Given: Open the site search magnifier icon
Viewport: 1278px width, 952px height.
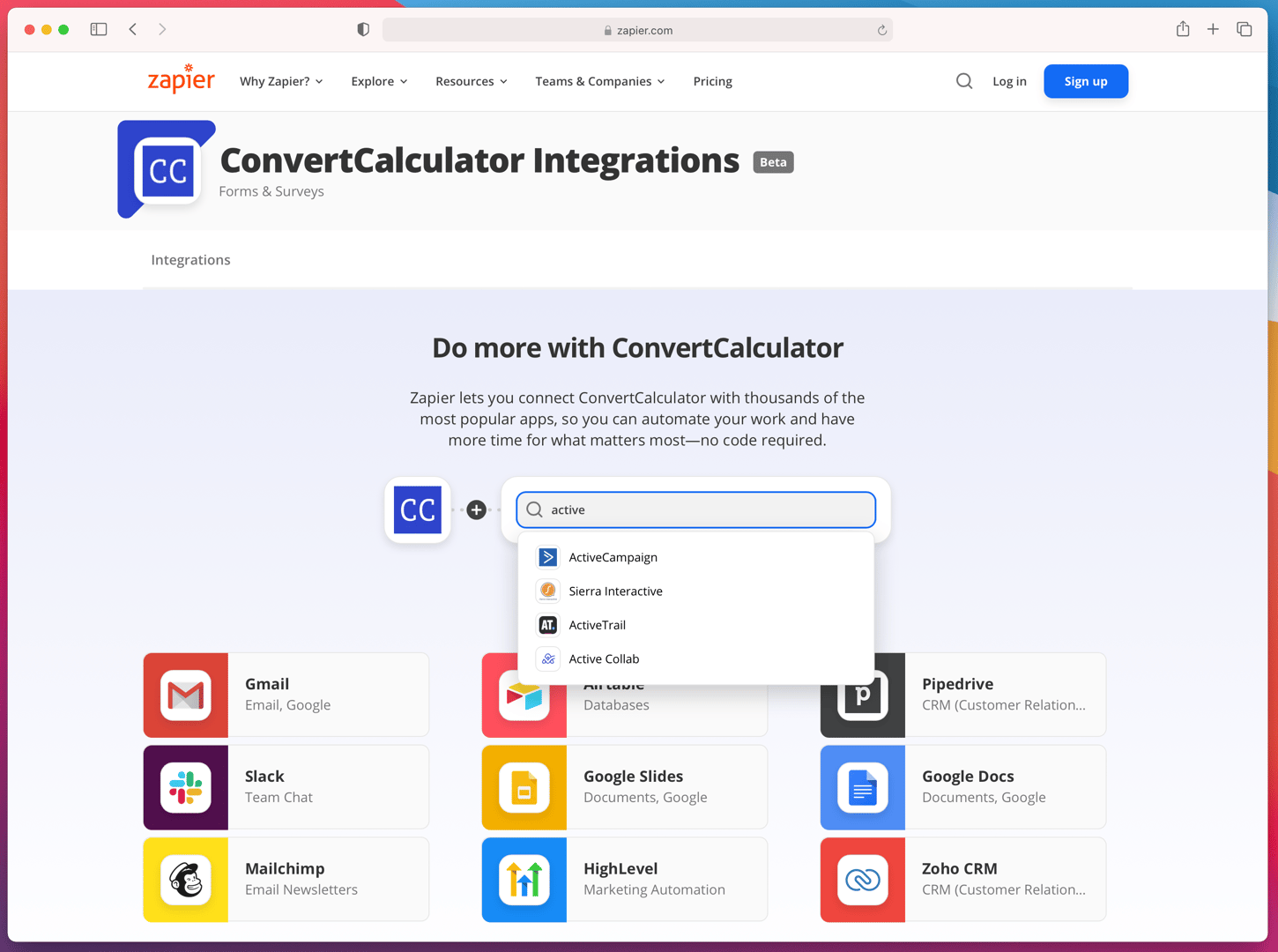Looking at the screenshot, I should click(x=964, y=81).
